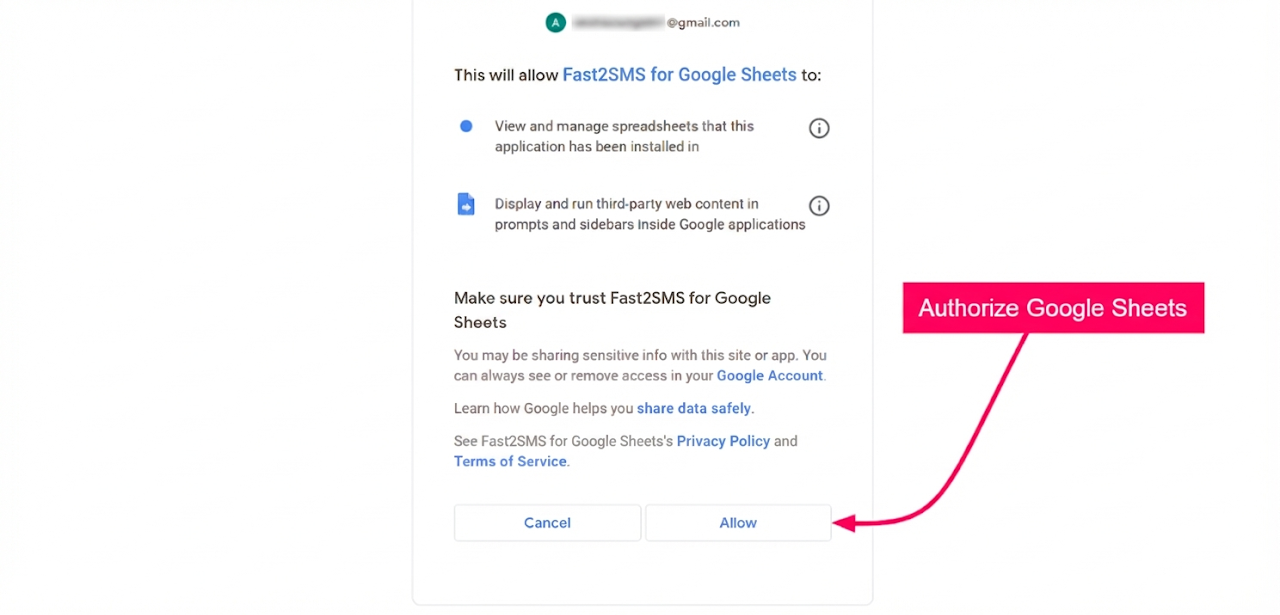Click the blue dot spreadsheets permission icon
1280x615 pixels.
pos(466,126)
